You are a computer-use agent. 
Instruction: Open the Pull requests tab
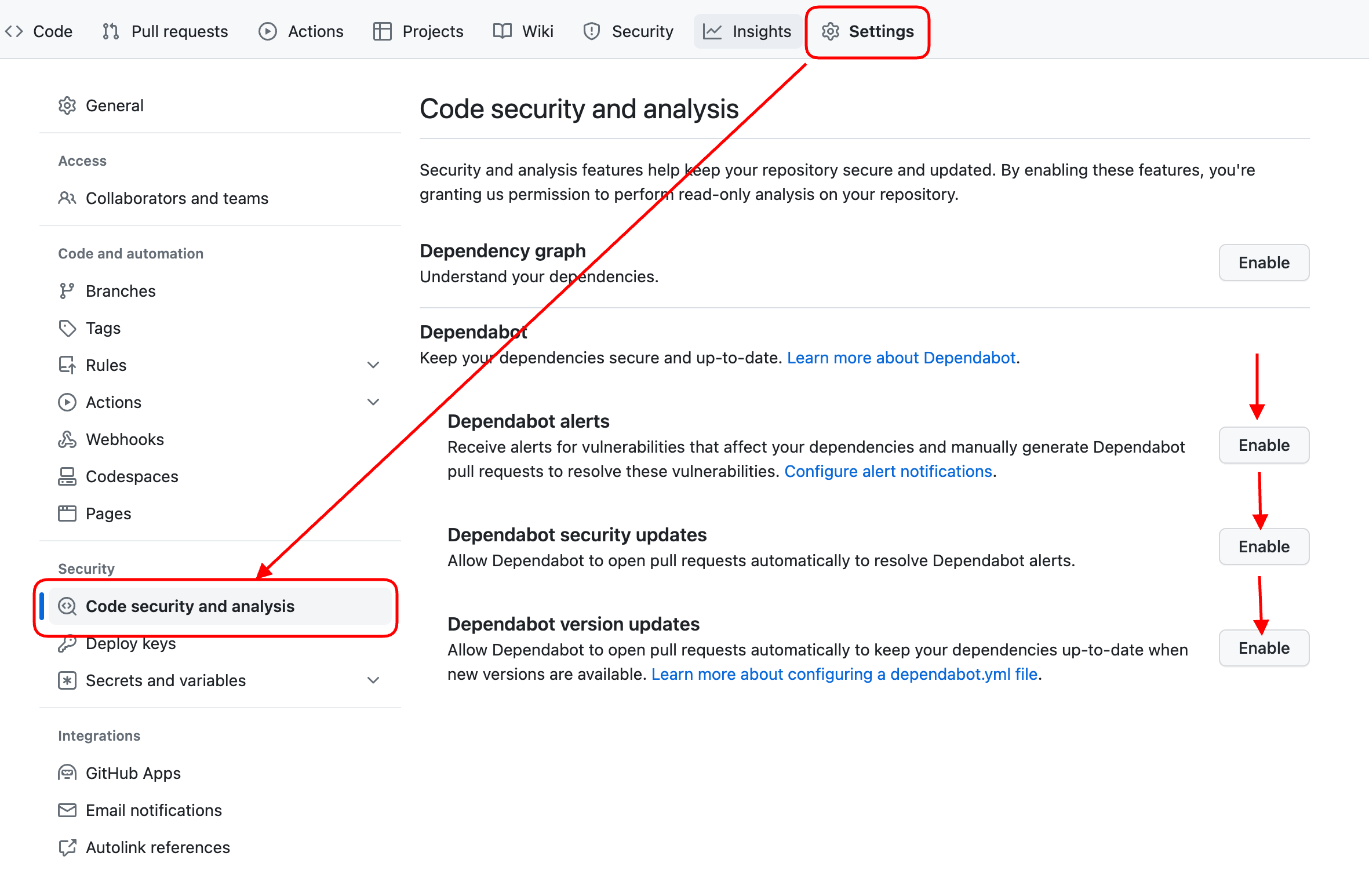pyautogui.click(x=165, y=31)
